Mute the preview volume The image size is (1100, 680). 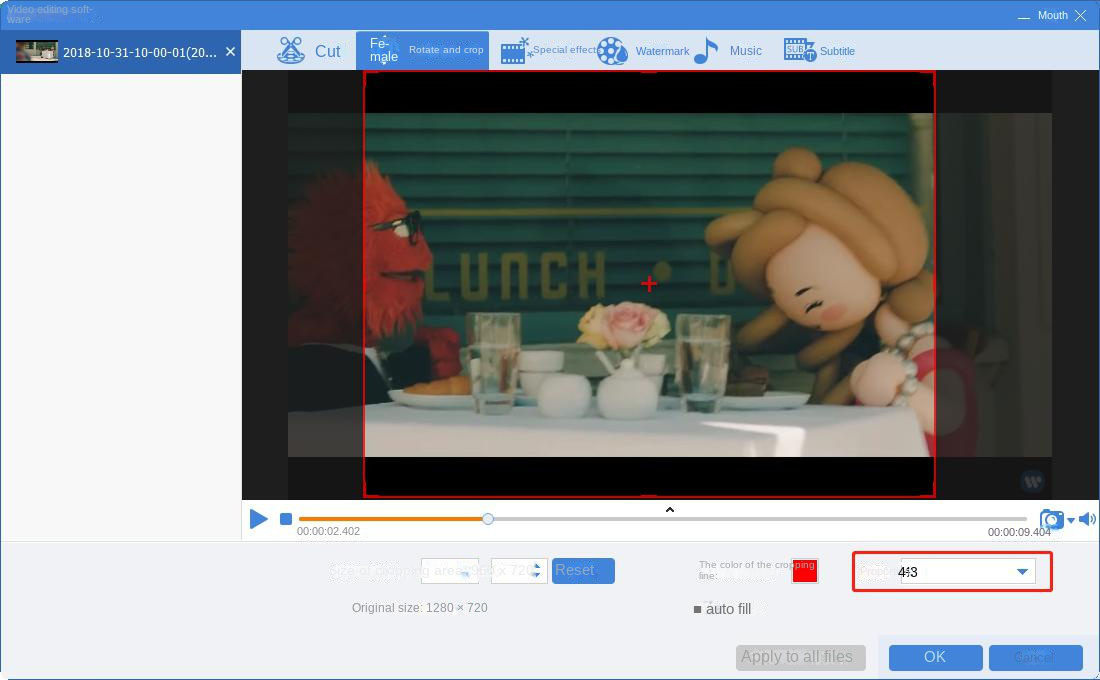1087,519
